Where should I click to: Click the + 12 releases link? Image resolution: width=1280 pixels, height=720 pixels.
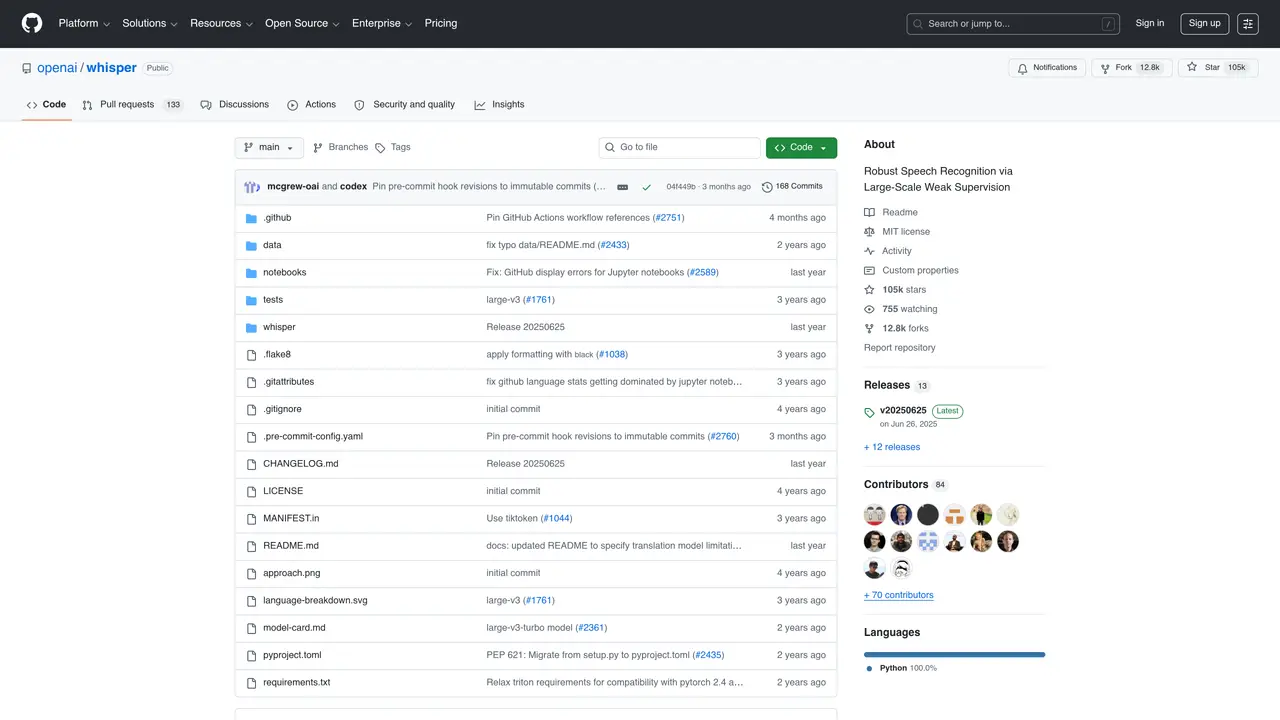892,447
